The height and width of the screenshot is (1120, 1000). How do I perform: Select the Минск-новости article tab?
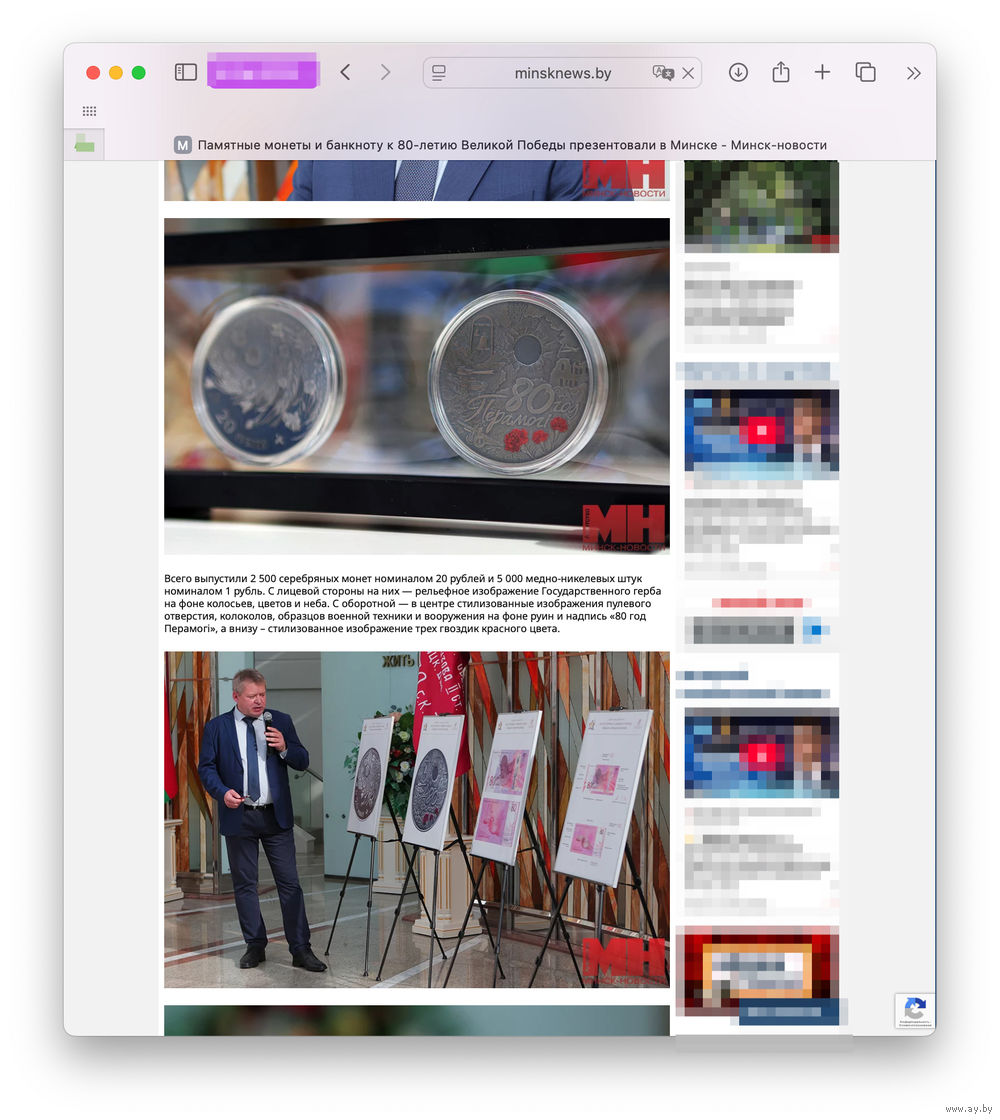point(500,145)
